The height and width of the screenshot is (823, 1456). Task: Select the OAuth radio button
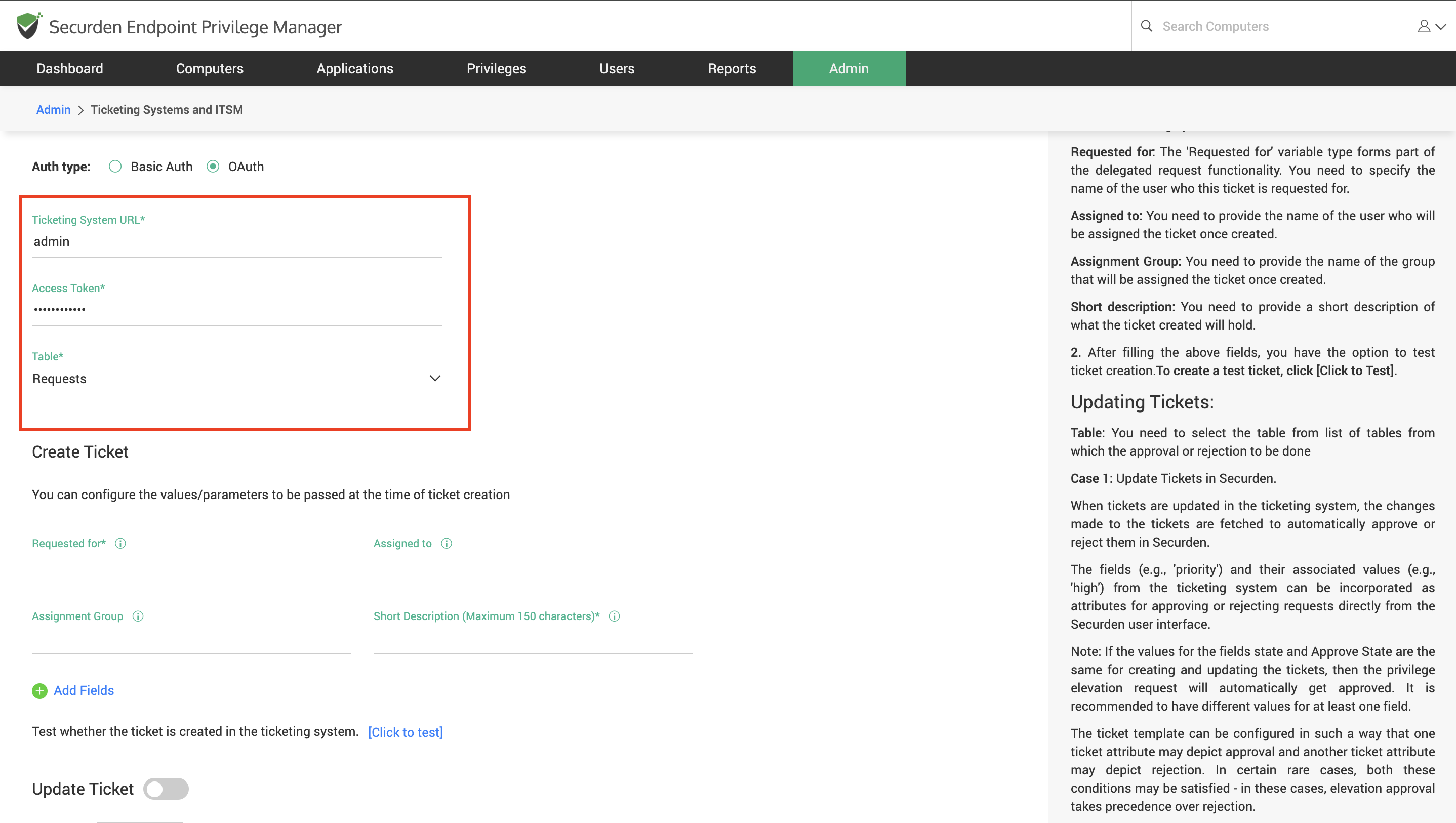pos(213,166)
